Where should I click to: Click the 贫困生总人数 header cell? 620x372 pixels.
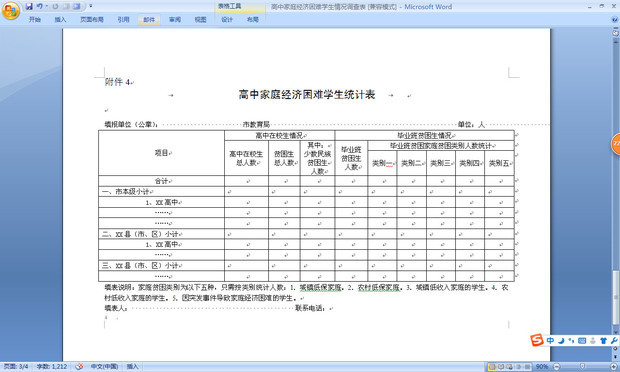tap(284, 158)
